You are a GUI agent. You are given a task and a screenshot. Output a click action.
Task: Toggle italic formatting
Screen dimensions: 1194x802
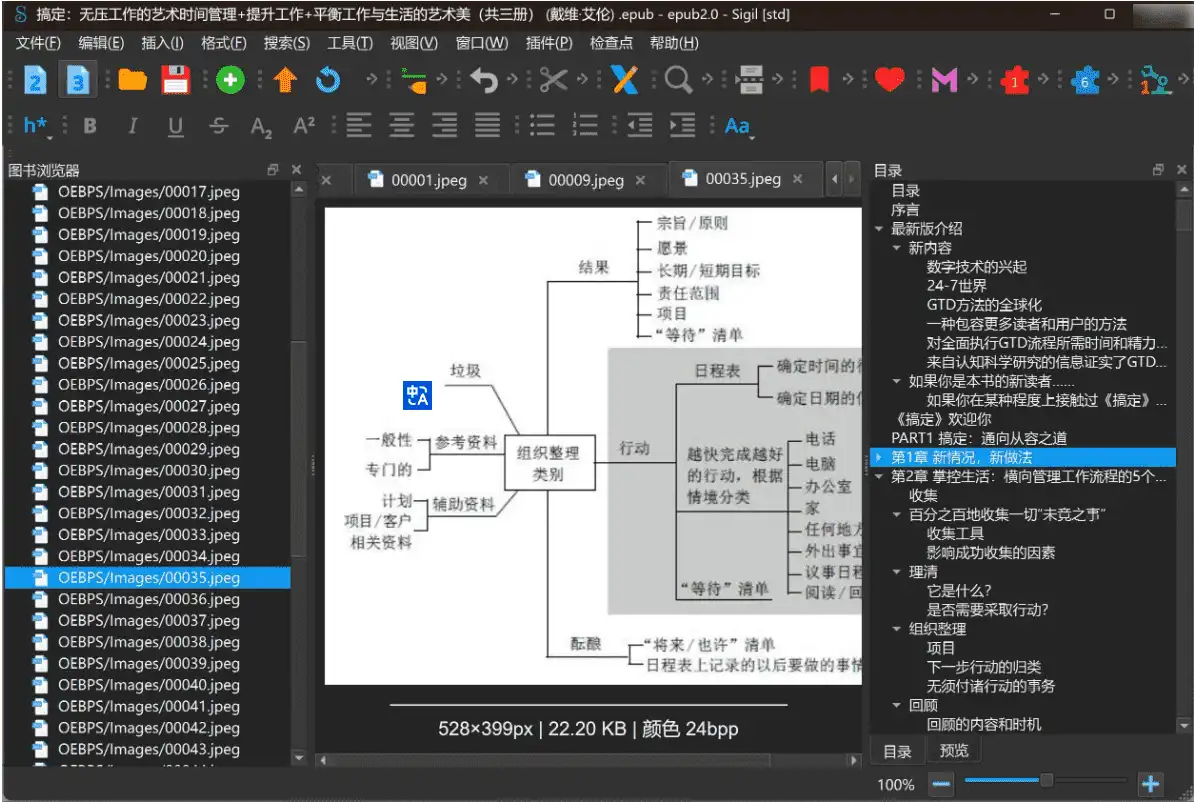[132, 126]
